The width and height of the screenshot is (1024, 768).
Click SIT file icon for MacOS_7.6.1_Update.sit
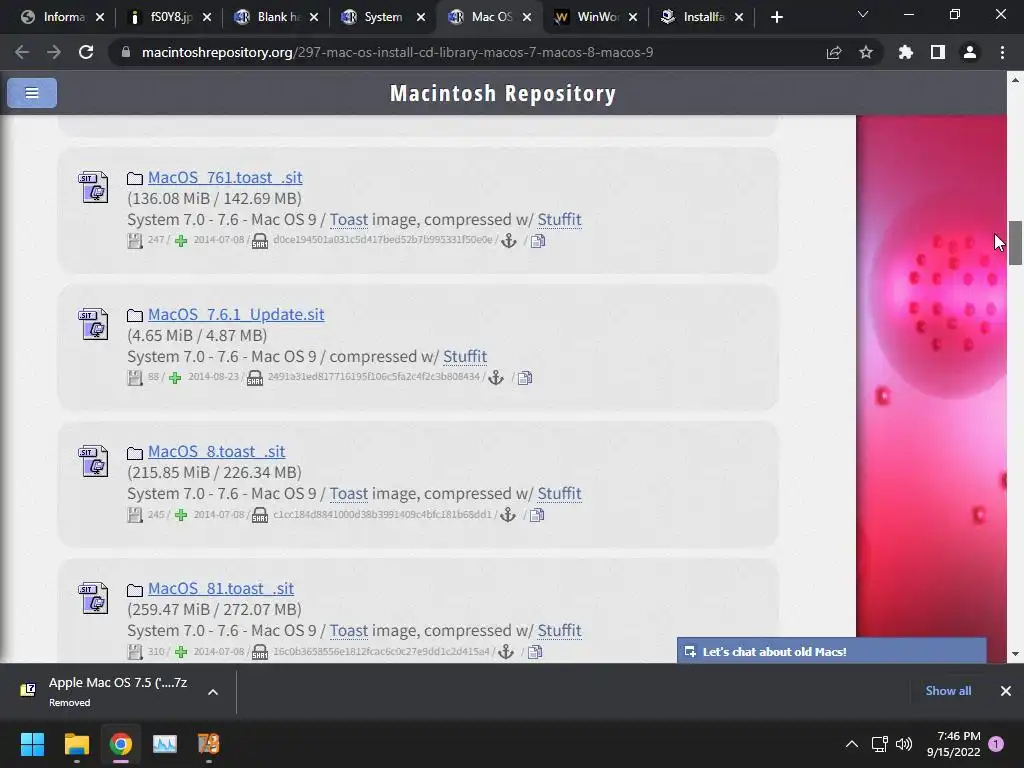point(94,324)
